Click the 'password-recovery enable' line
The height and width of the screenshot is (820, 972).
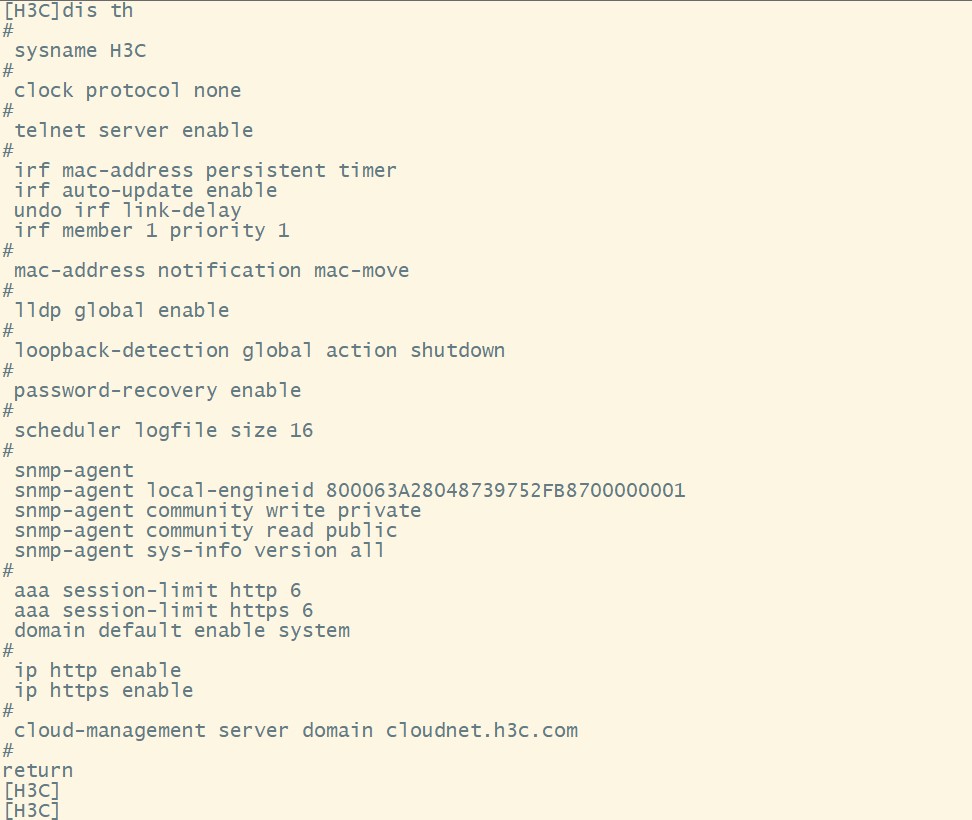click(x=157, y=390)
